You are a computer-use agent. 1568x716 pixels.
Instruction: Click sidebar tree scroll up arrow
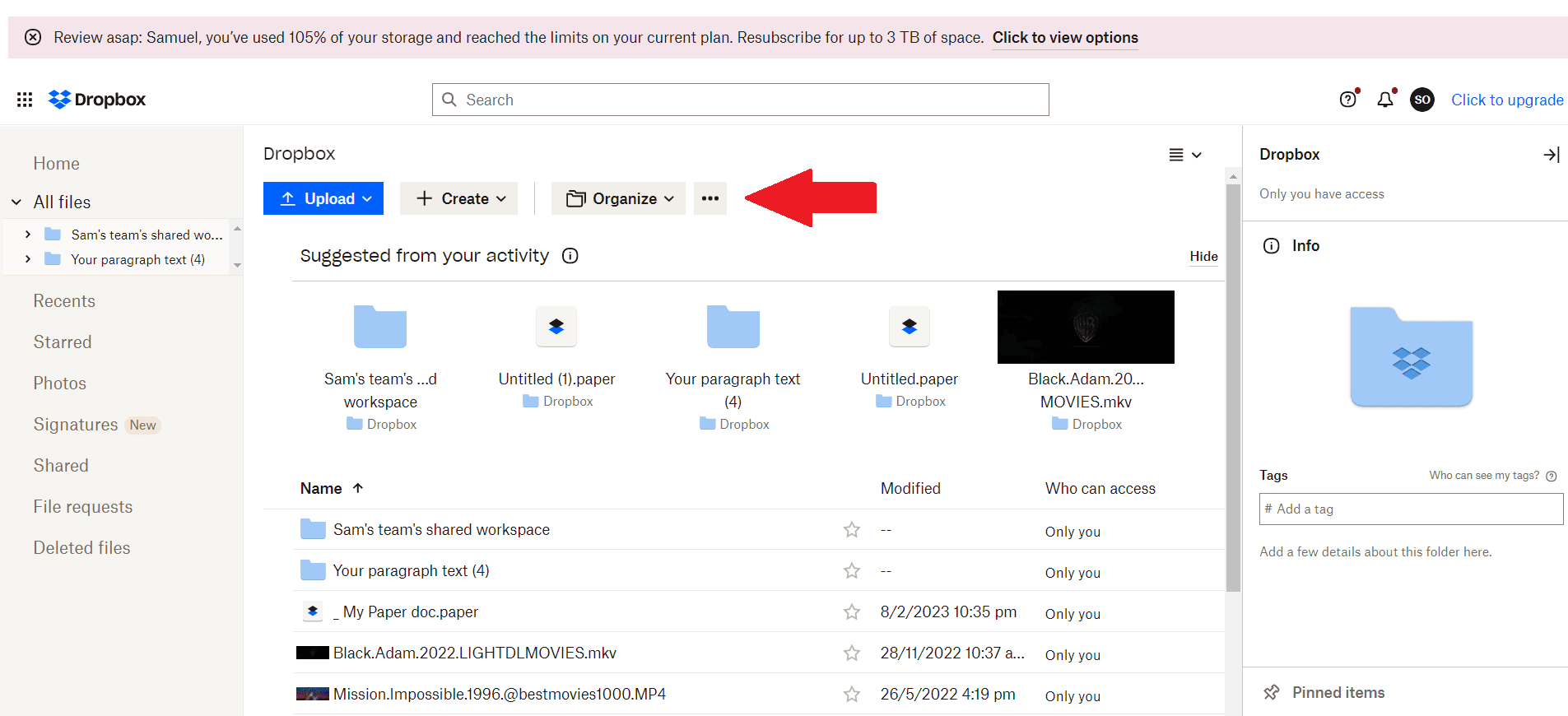[238, 228]
